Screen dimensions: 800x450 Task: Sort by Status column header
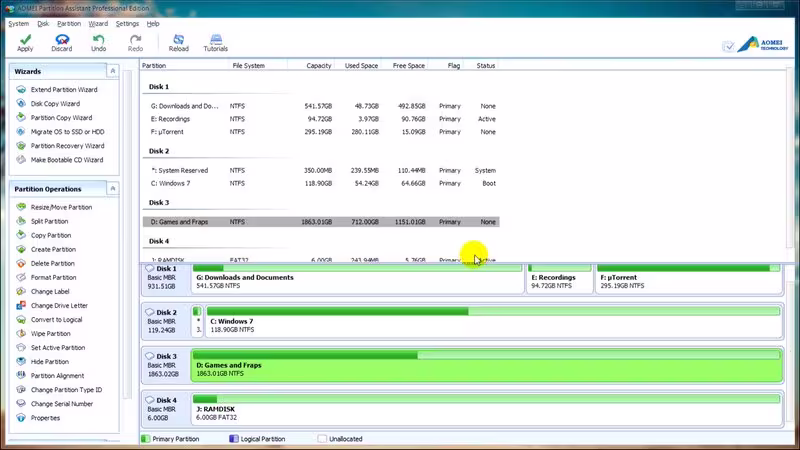(x=486, y=65)
